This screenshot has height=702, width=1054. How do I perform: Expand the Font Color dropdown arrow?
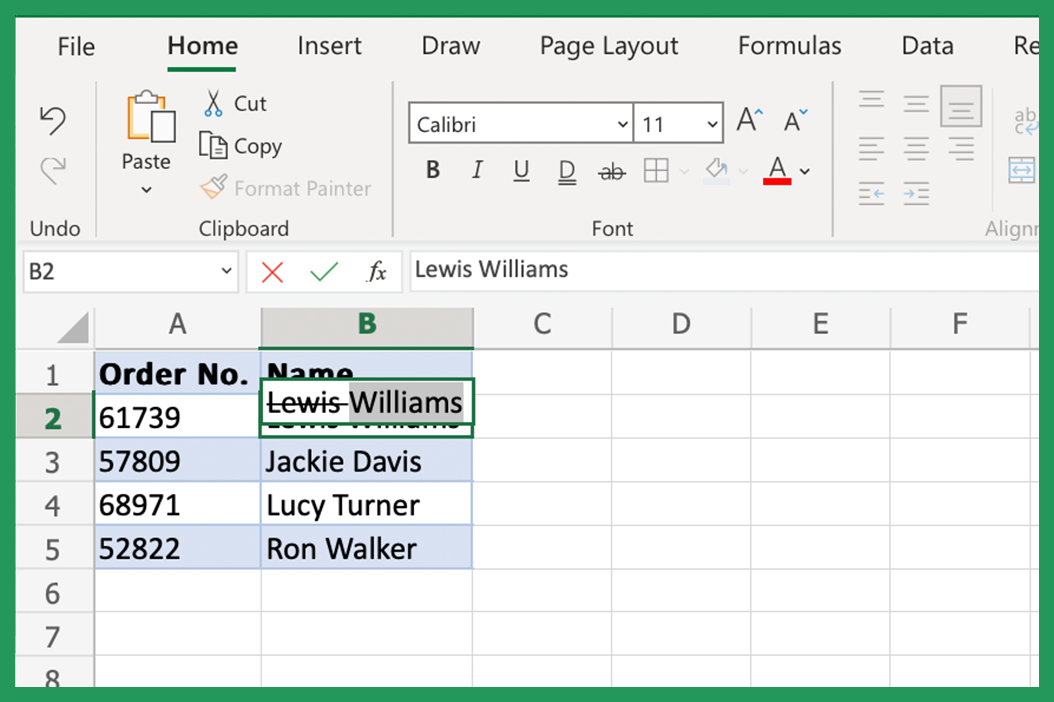click(805, 170)
